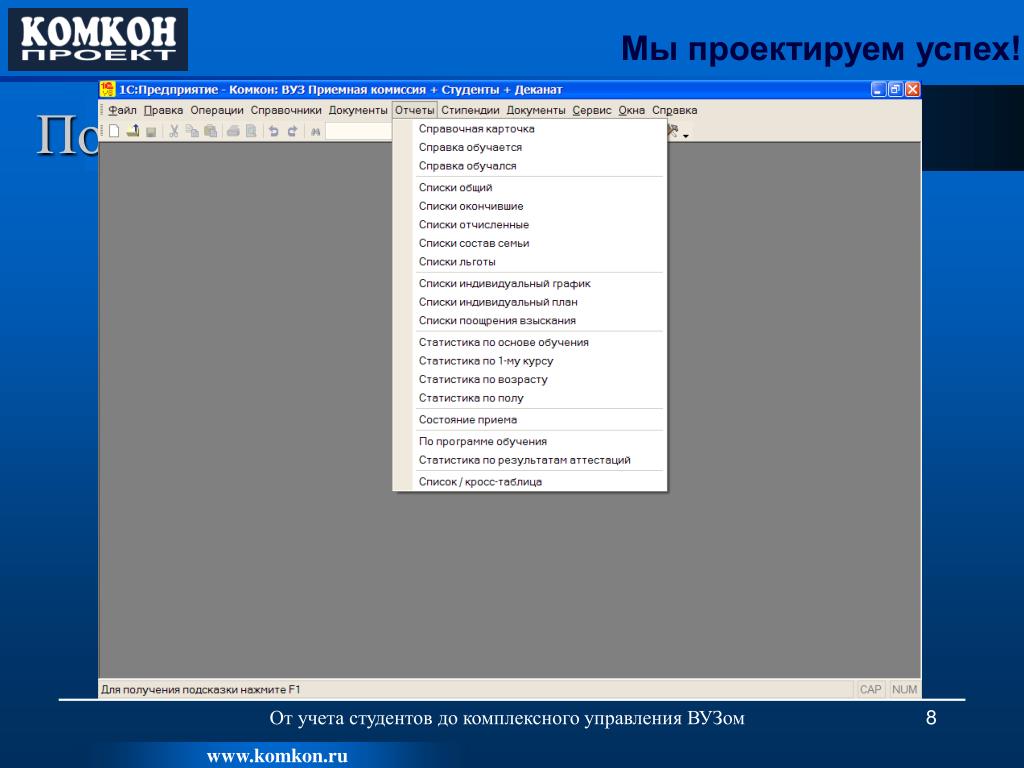Click the КОМКОН ПРОЕКТ logo
The height and width of the screenshot is (768, 1024).
click(x=98, y=39)
